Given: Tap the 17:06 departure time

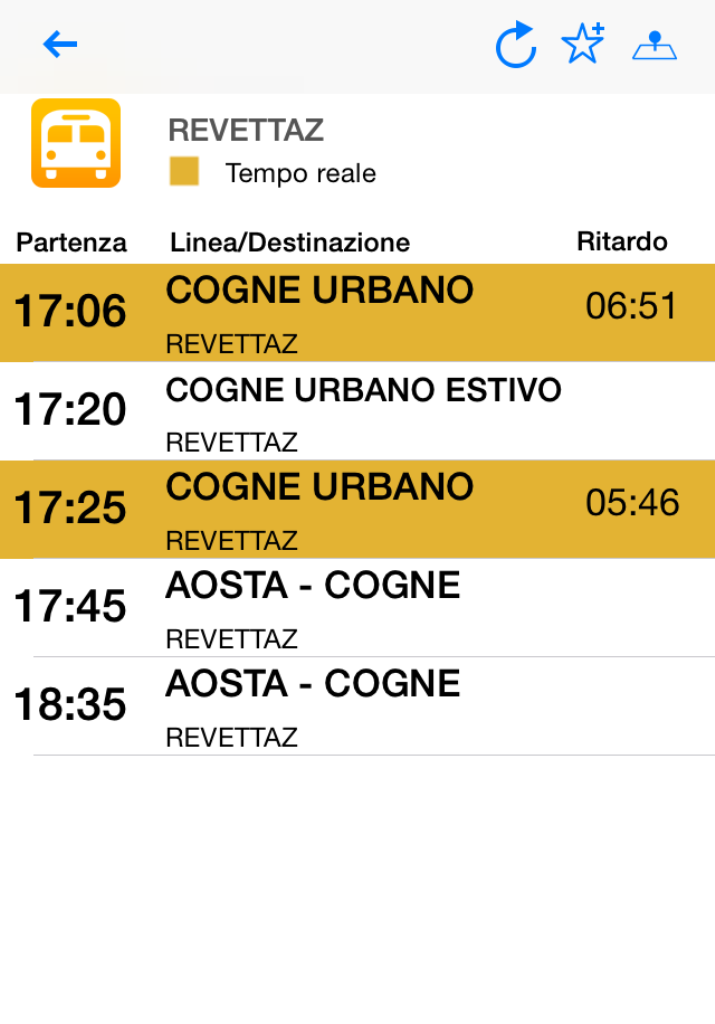Looking at the screenshot, I should point(70,312).
